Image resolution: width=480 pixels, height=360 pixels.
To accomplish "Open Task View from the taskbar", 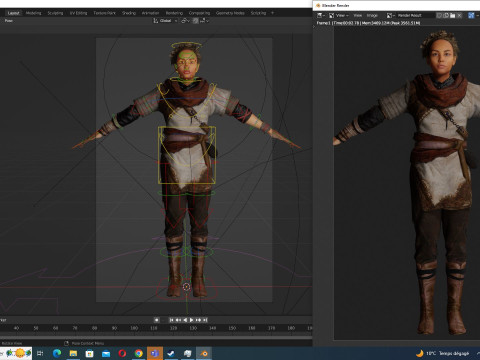I will point(40,353).
